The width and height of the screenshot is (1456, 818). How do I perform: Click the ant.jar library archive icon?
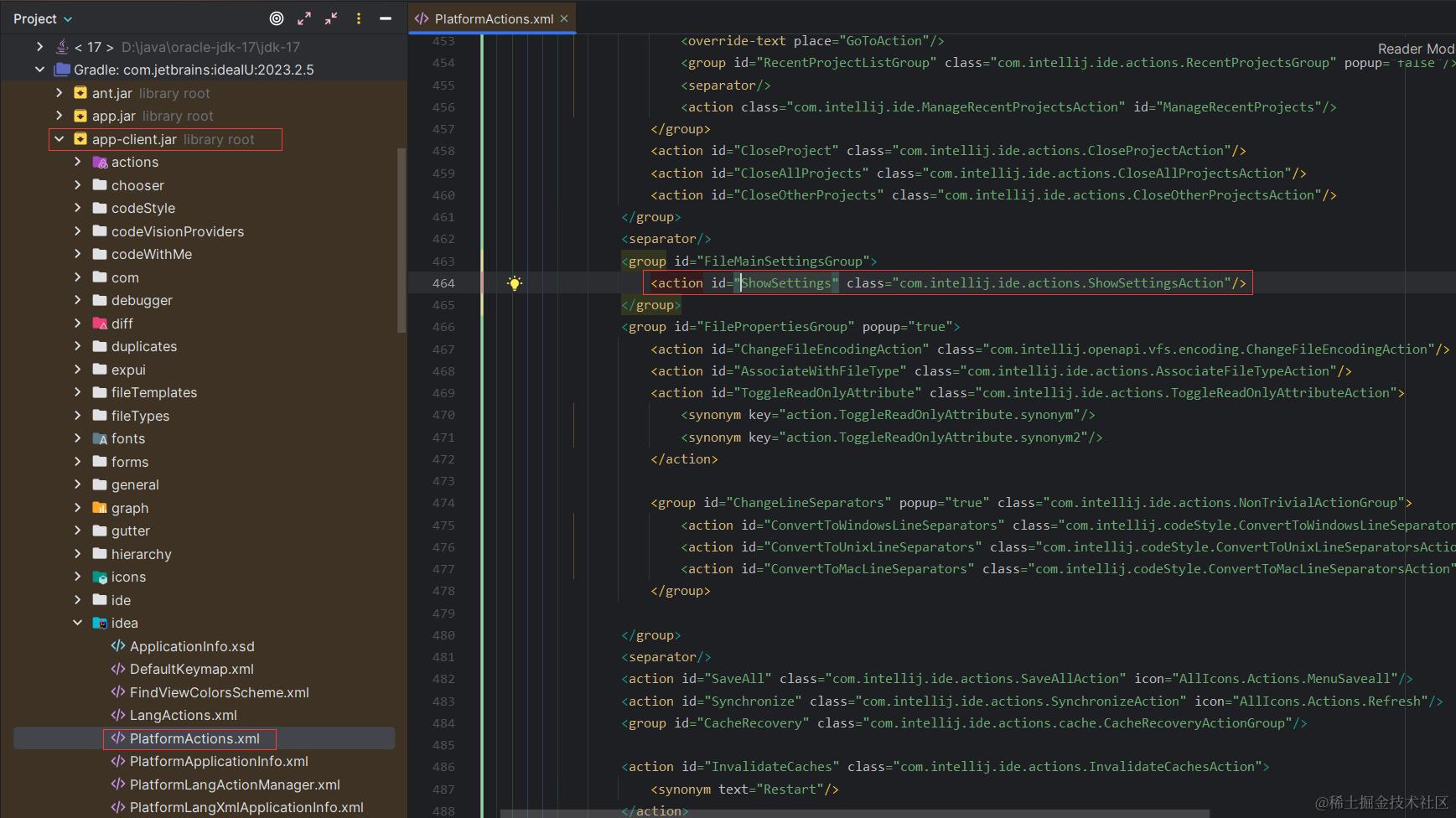click(x=80, y=93)
